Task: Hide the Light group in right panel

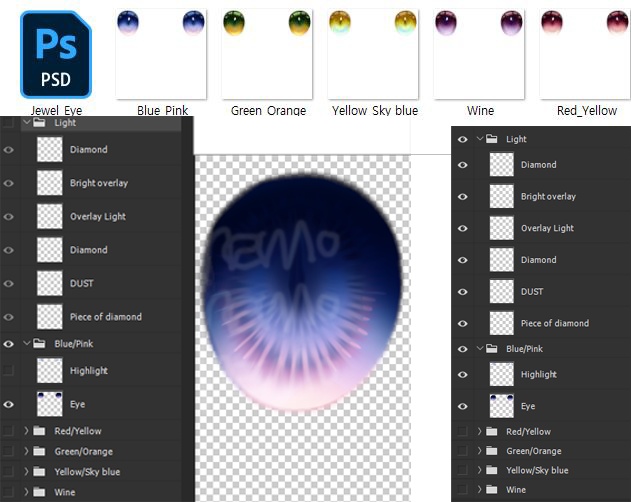Action: pos(463,139)
